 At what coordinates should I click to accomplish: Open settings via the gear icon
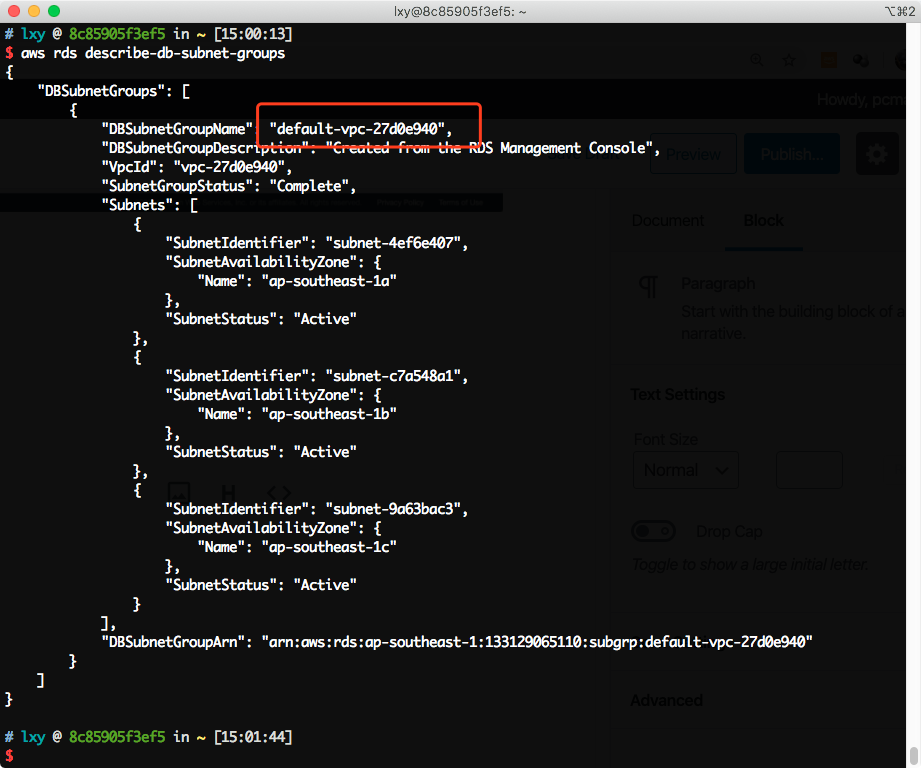(877, 155)
